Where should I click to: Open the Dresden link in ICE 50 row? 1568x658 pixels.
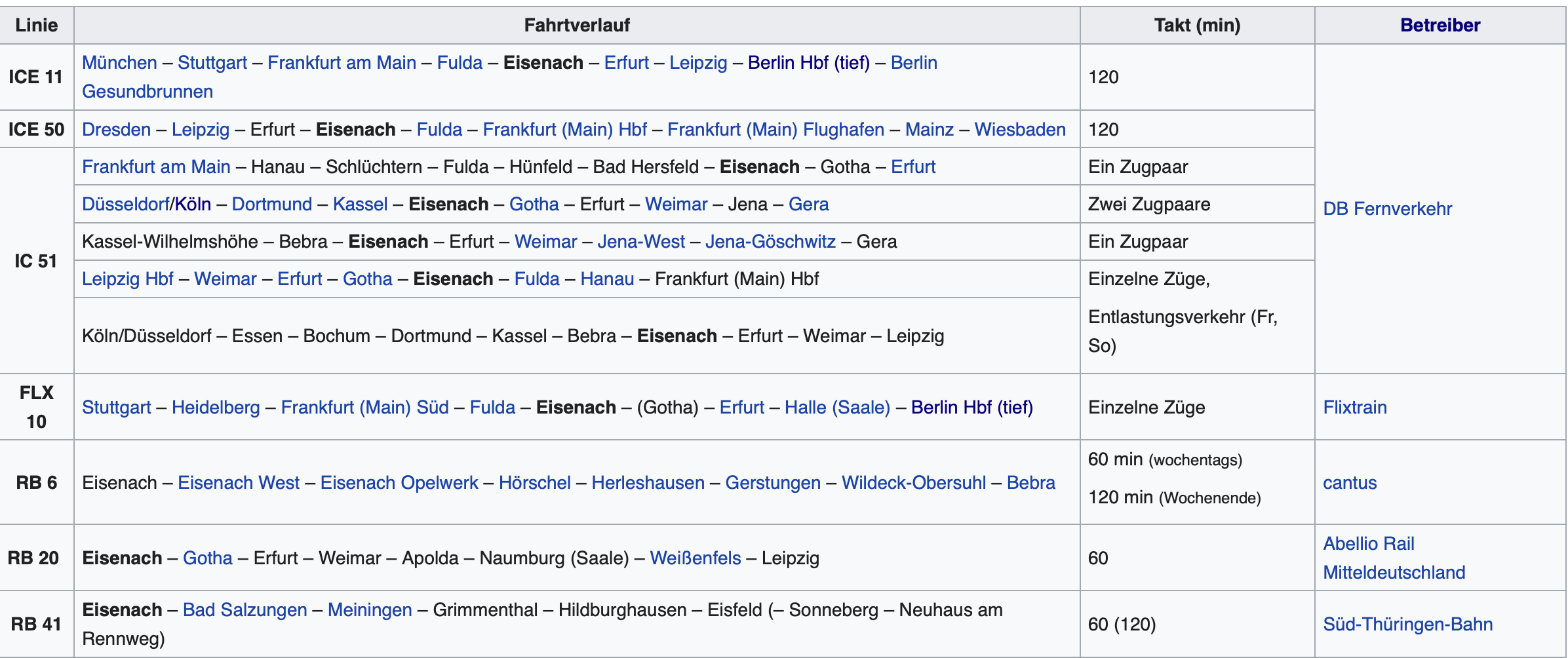(x=116, y=130)
